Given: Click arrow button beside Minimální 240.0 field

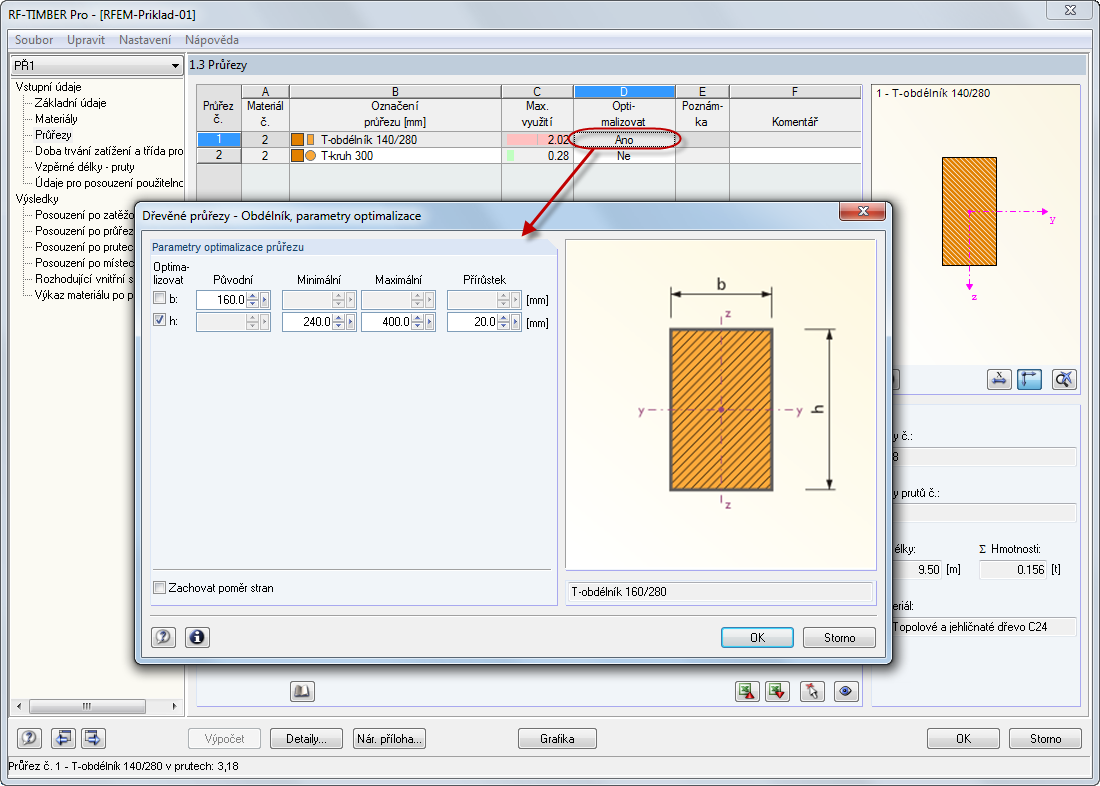Looking at the screenshot, I should click(351, 322).
